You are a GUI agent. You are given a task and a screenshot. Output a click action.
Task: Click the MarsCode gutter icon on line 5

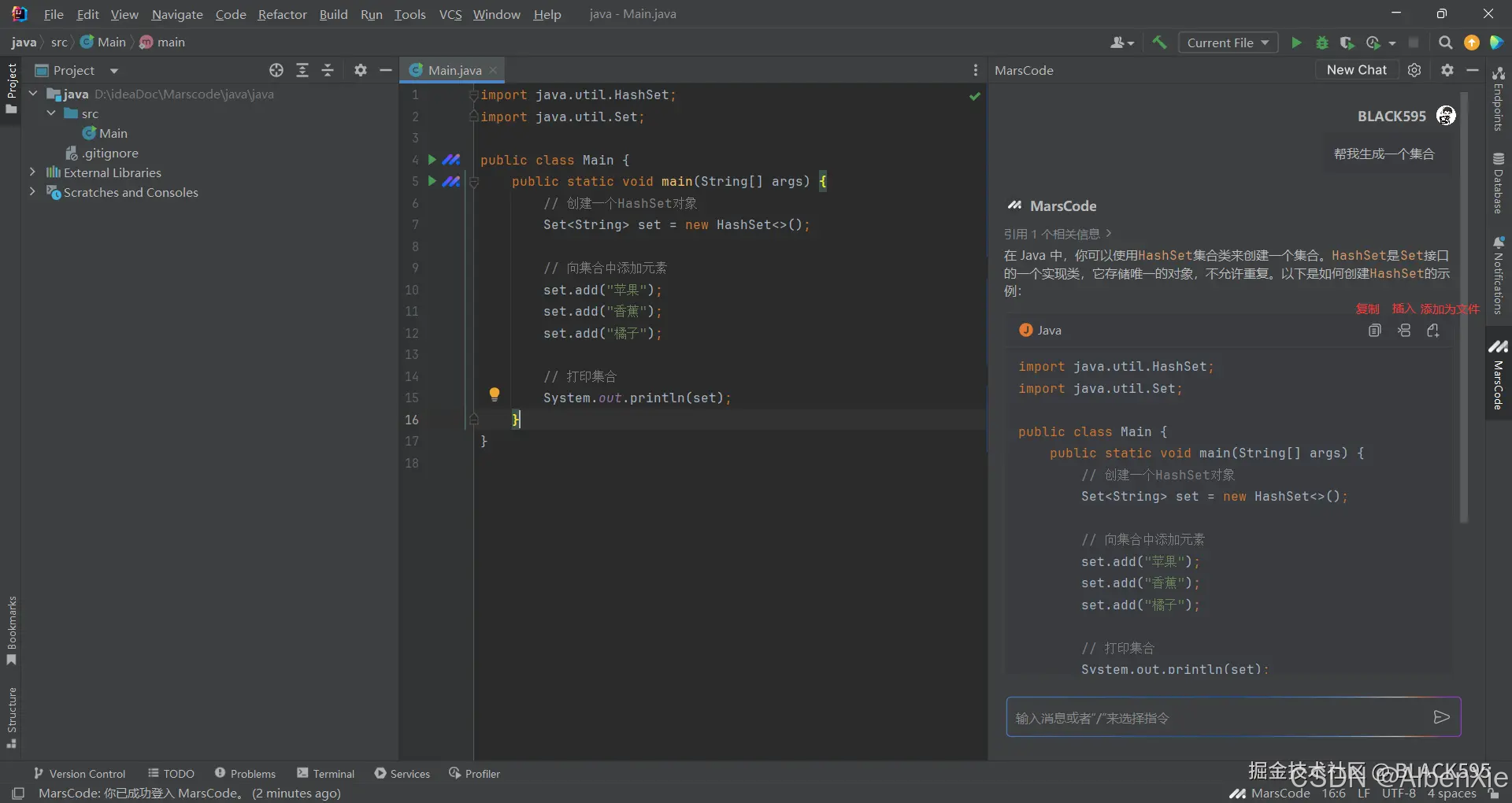pyautogui.click(x=451, y=181)
